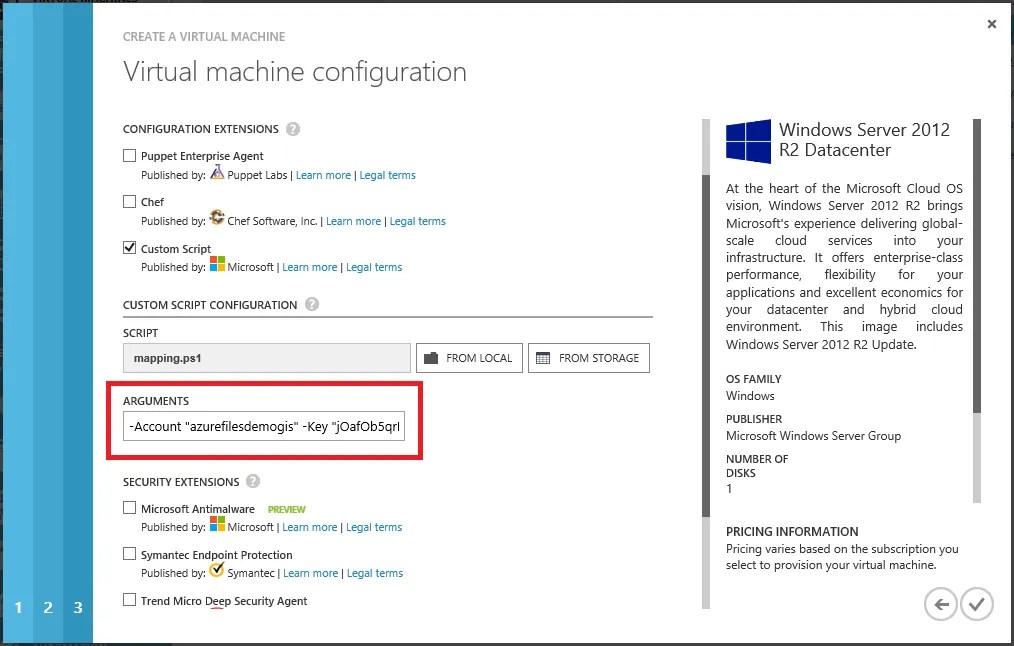Viewport: 1014px width, 646px height.
Task: Choose script FROM STORAGE
Action: pyautogui.click(x=588, y=358)
